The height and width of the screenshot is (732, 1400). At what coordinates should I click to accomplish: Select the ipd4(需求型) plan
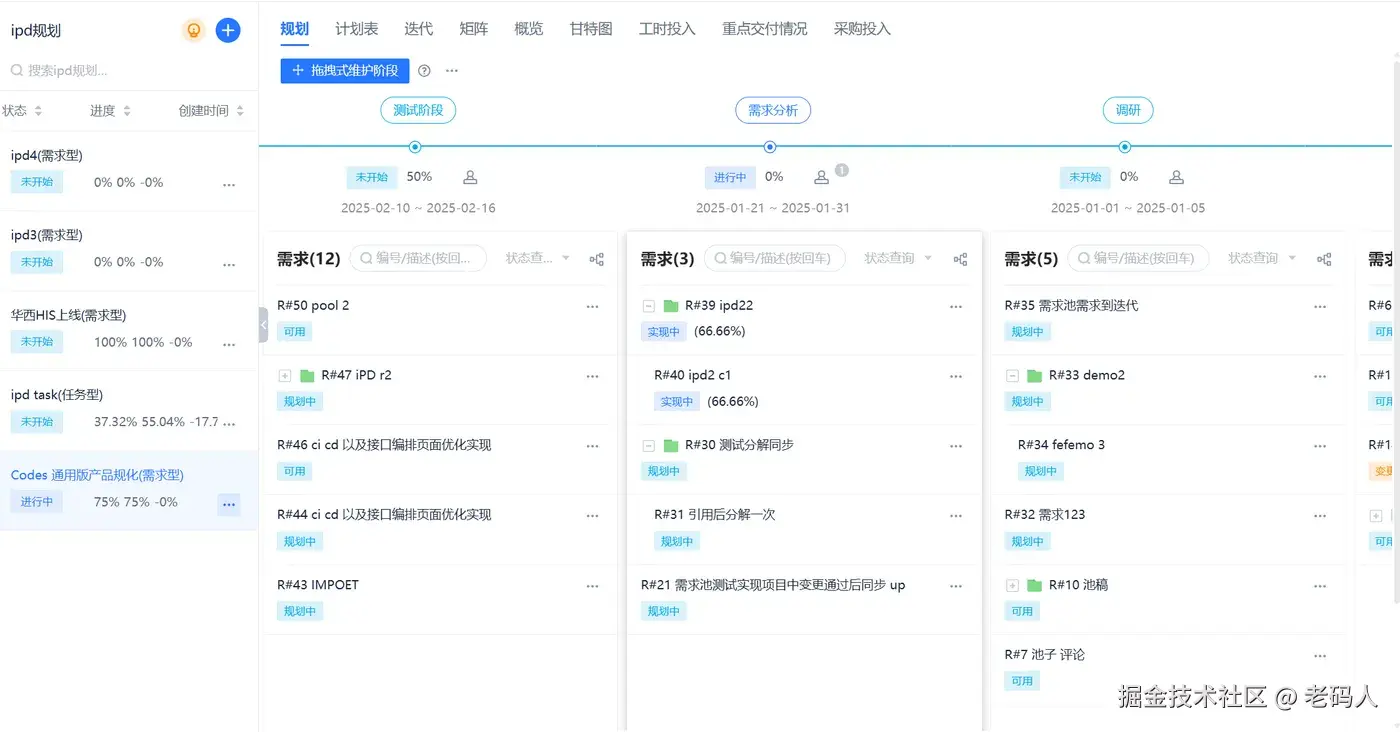coord(129,171)
